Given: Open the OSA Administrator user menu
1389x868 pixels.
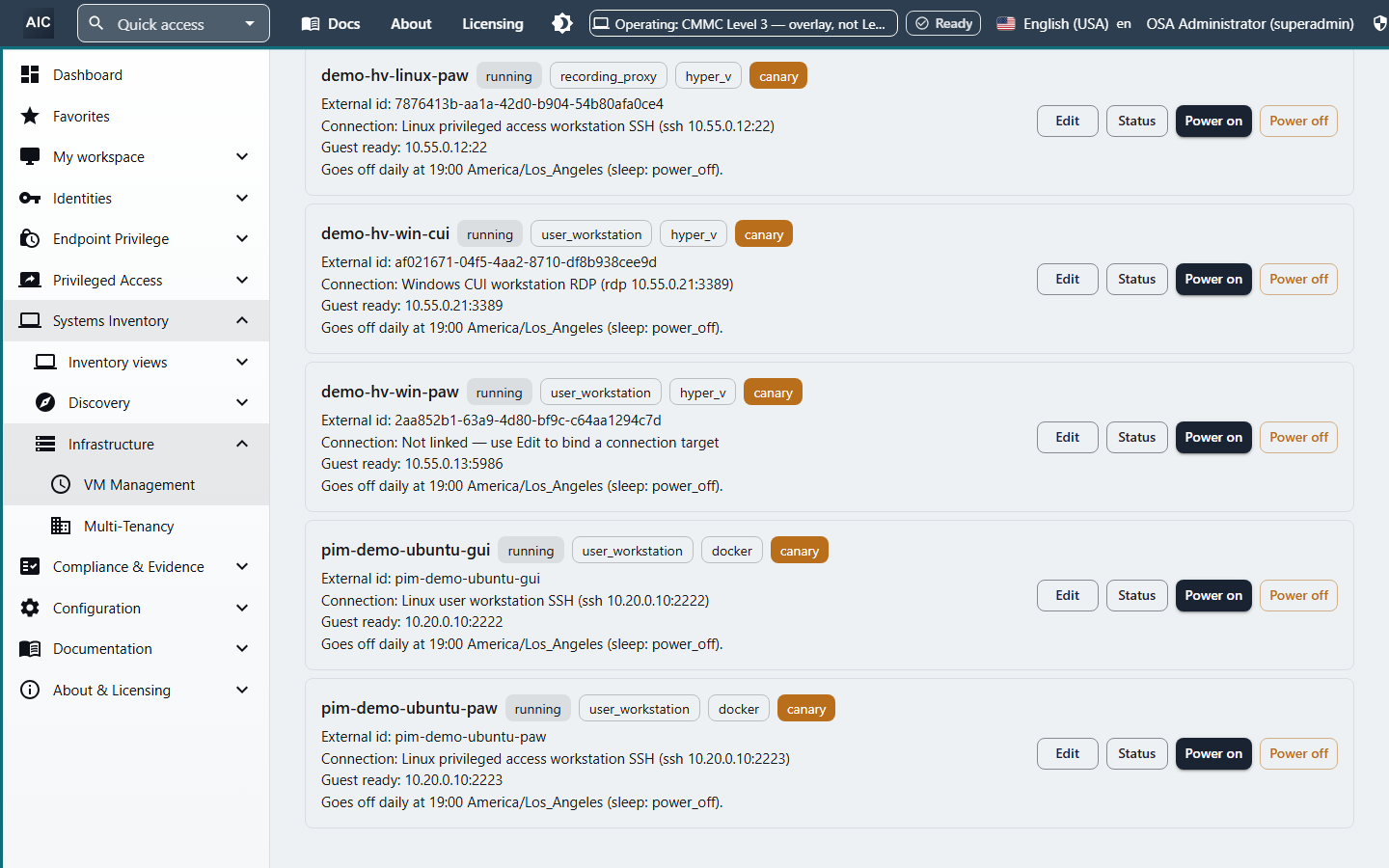Looking at the screenshot, I should coord(1250,23).
